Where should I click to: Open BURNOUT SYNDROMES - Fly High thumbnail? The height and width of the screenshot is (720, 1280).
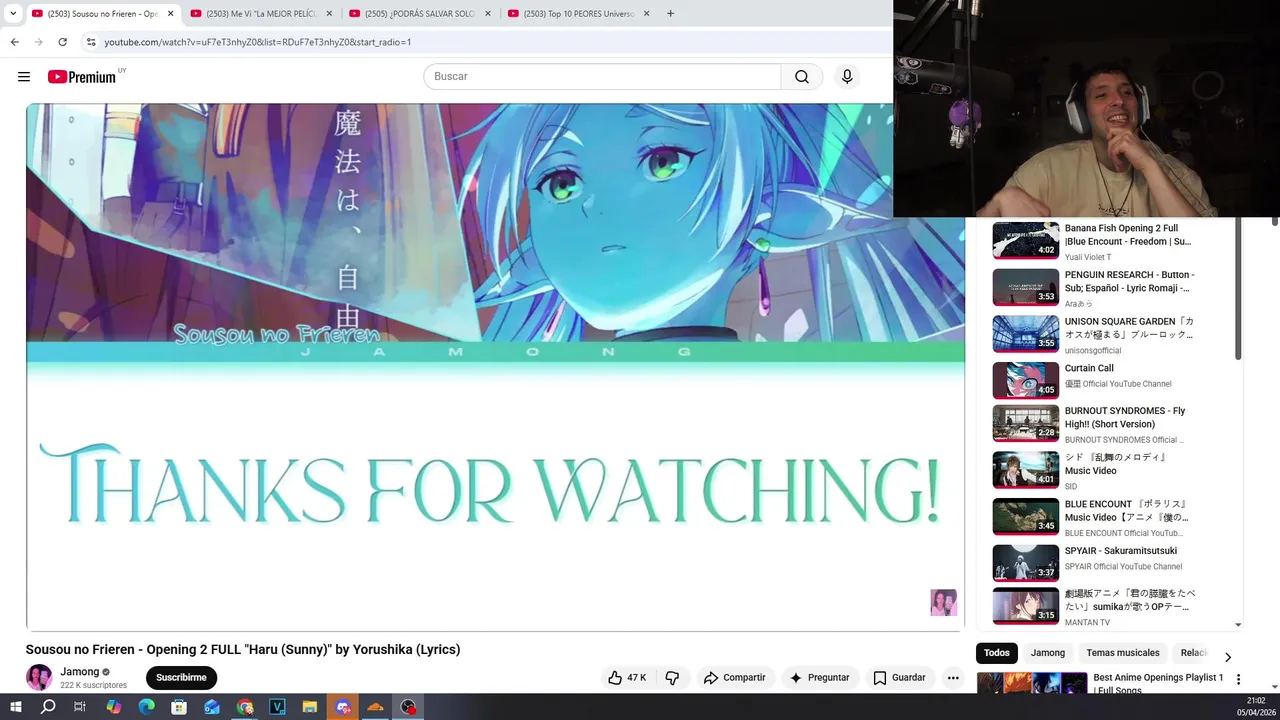coord(1025,423)
